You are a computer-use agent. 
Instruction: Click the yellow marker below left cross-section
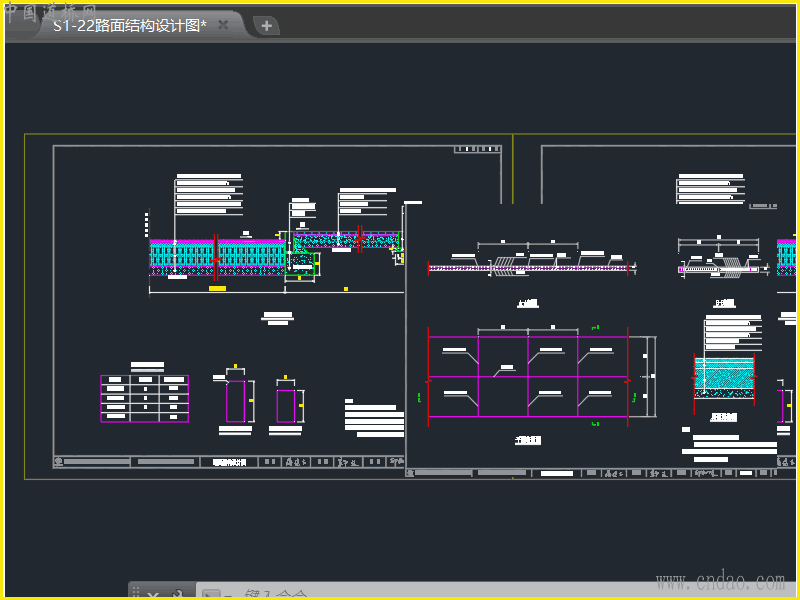tap(217, 289)
